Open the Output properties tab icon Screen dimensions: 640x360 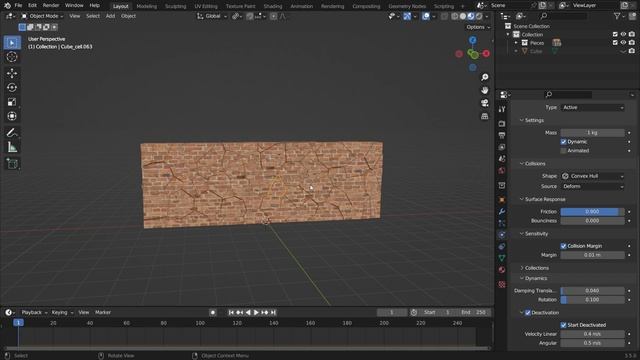502,135
